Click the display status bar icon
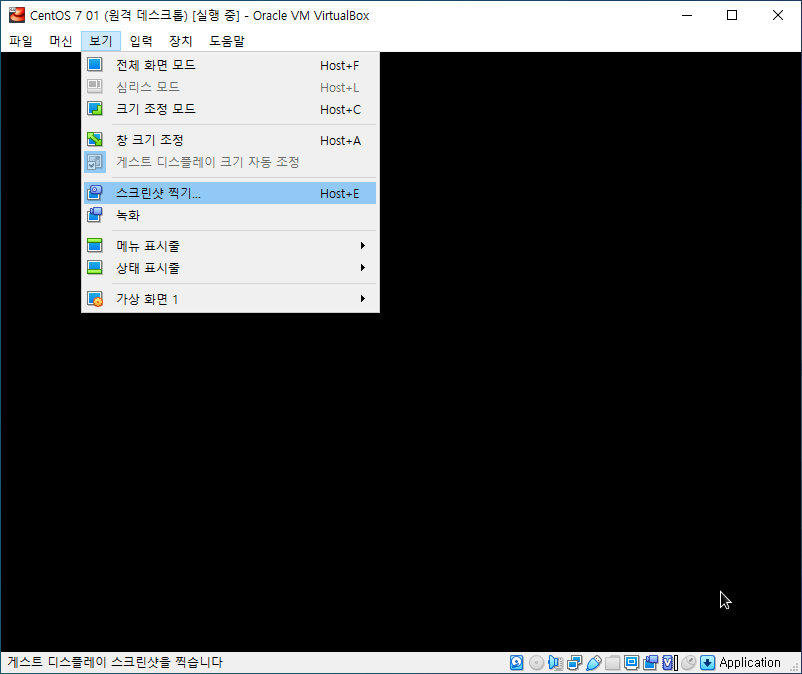802x674 pixels. pyautogui.click(x=632, y=663)
